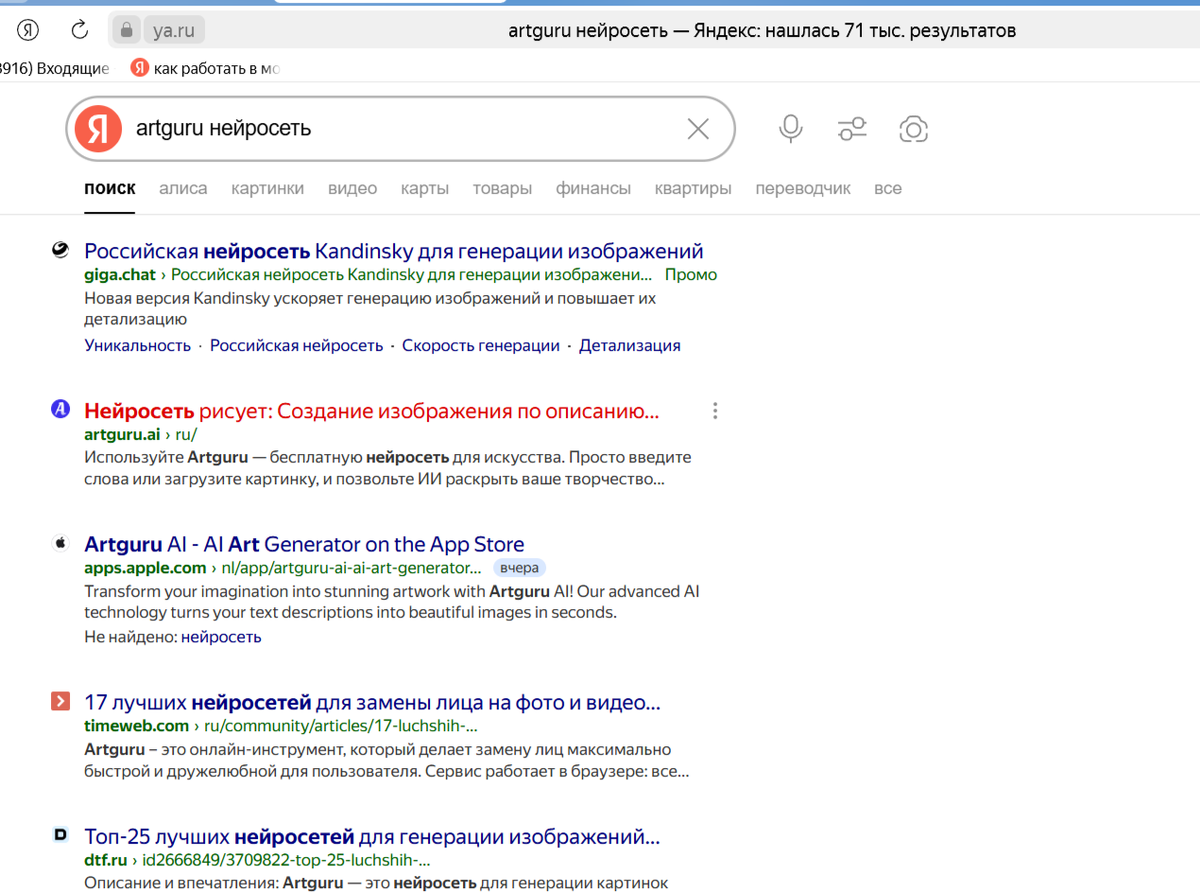Click snippet Используйте Artguru — бесплатную нейросеть
1200x892 pixels.
388,468
